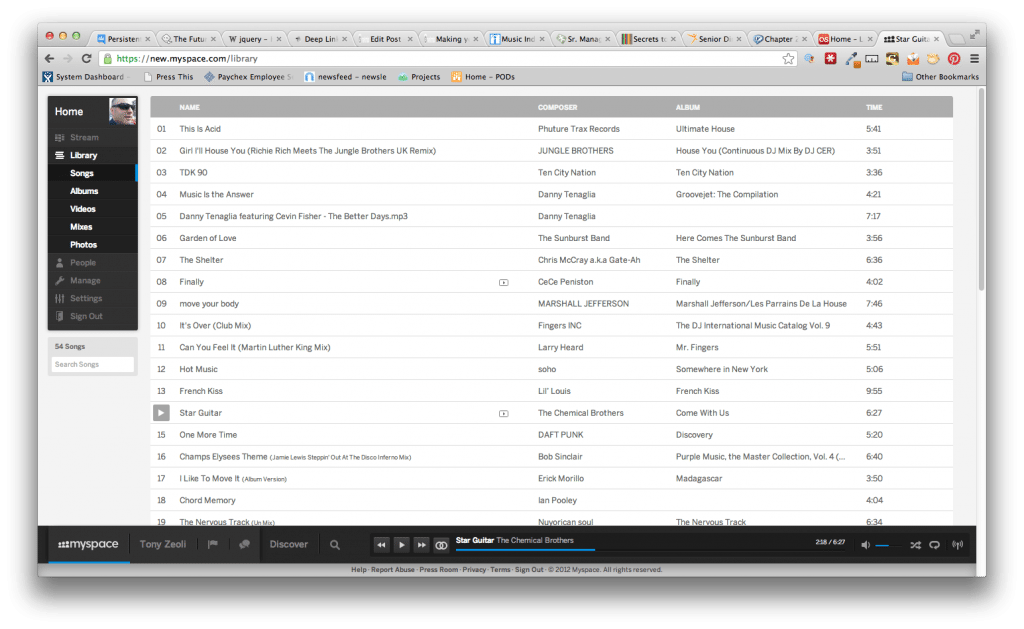Select the song One More Time
Image resolution: width=1024 pixels, height=629 pixels.
point(208,435)
